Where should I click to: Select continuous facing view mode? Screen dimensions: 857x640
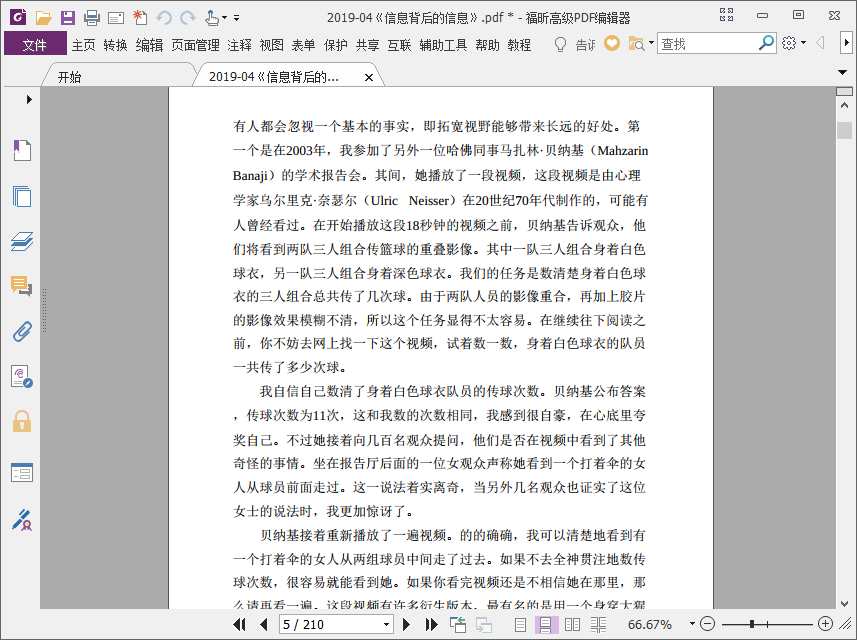tap(598, 624)
